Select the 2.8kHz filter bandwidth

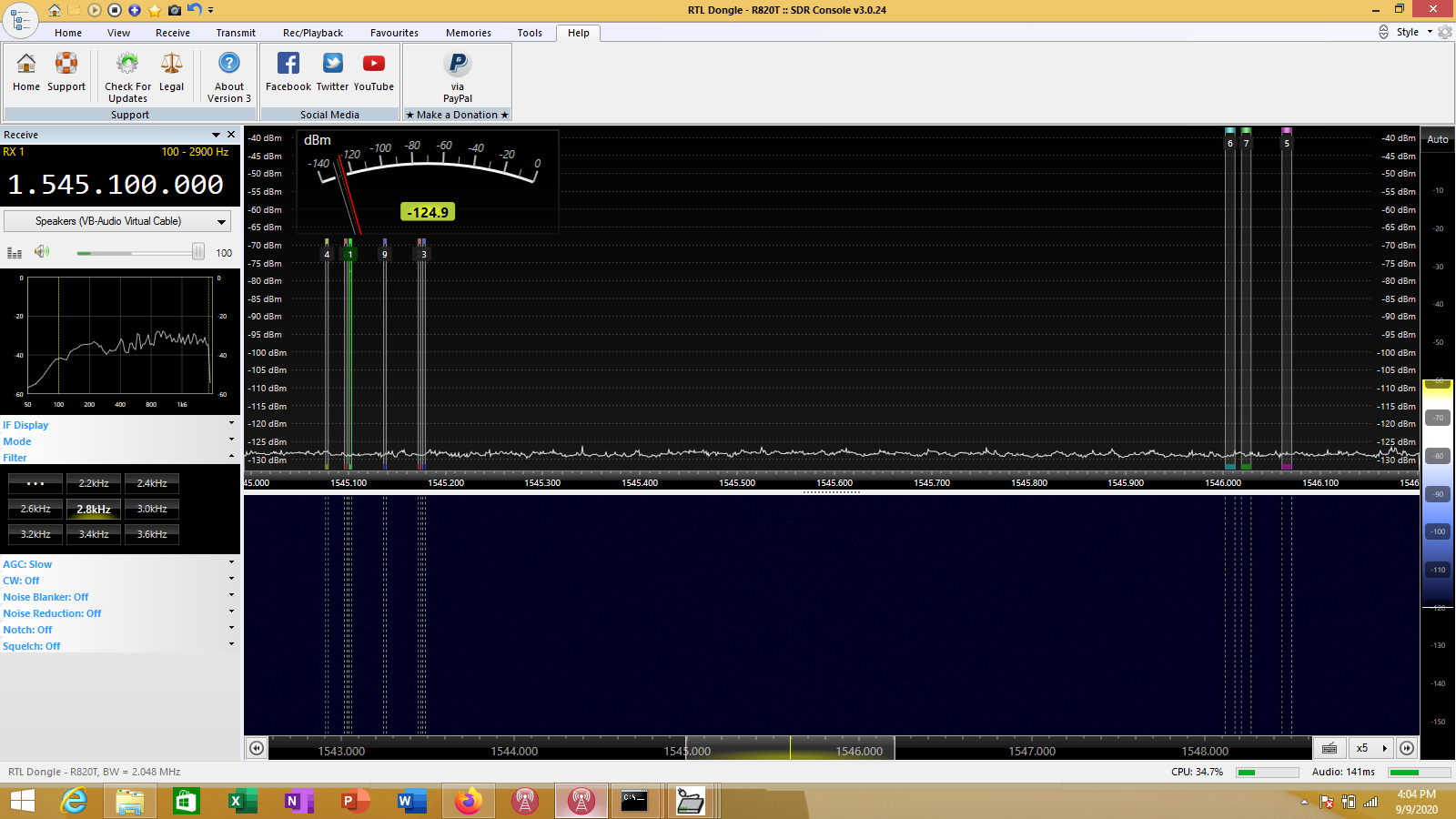pyautogui.click(x=94, y=510)
